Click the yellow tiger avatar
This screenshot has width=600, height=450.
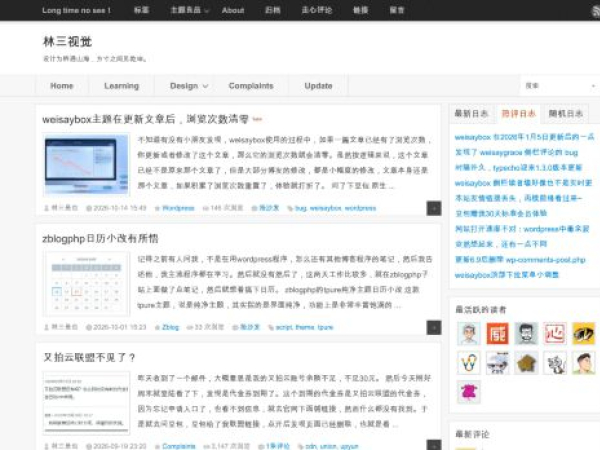(x=584, y=333)
